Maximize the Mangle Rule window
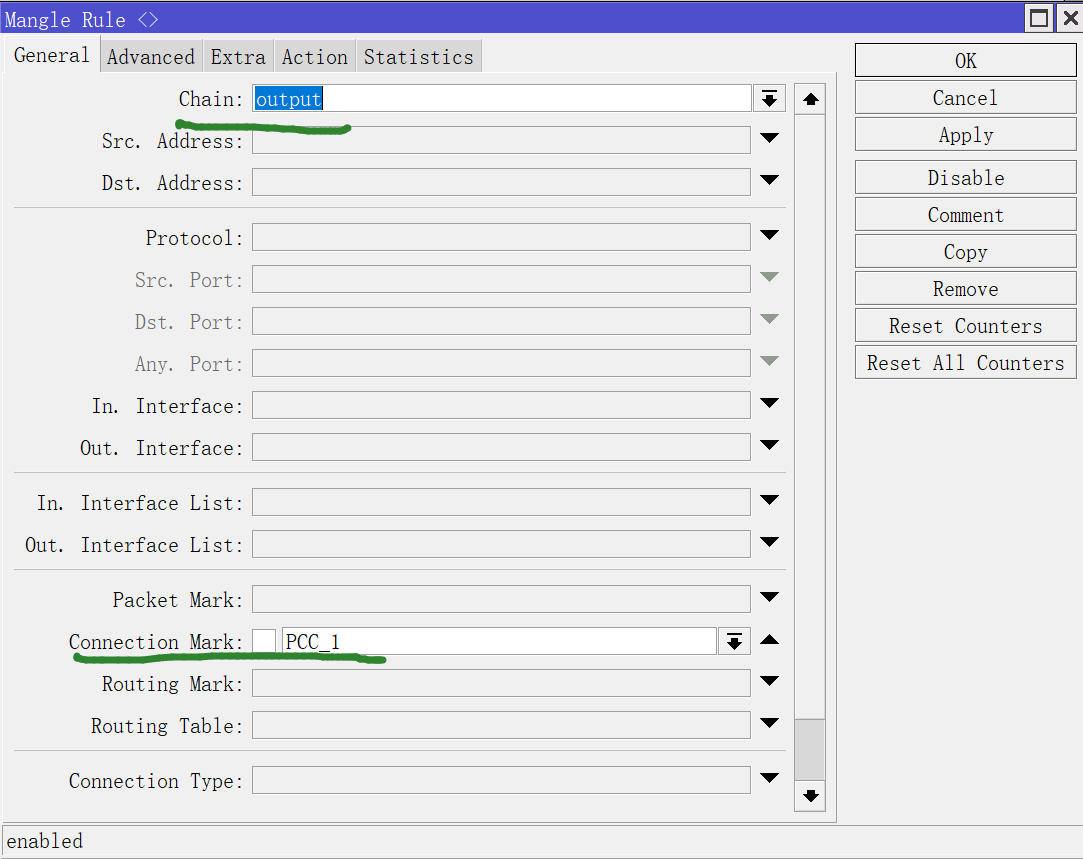Viewport: 1083px width, 859px height. click(1040, 18)
